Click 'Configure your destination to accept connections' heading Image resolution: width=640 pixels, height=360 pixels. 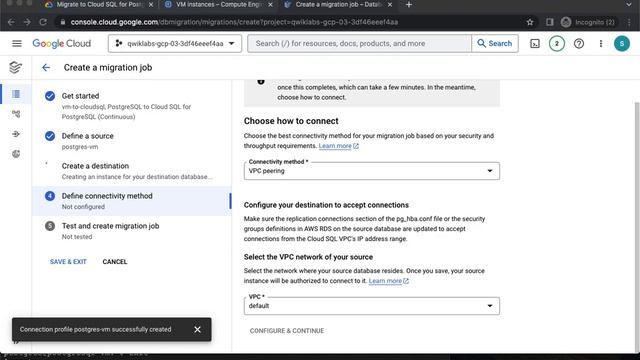pos(326,205)
